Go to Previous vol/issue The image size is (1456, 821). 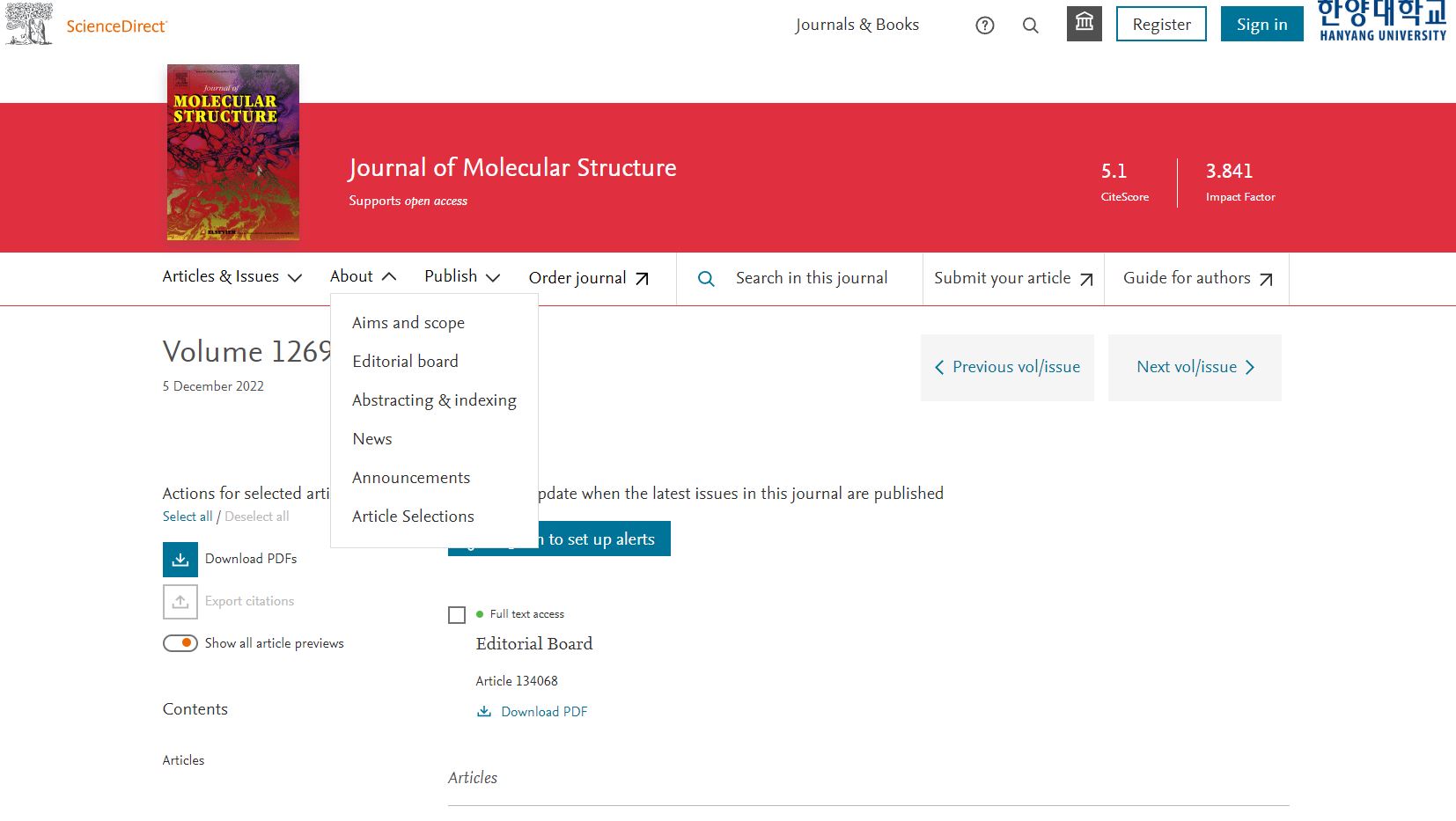[x=1007, y=368]
